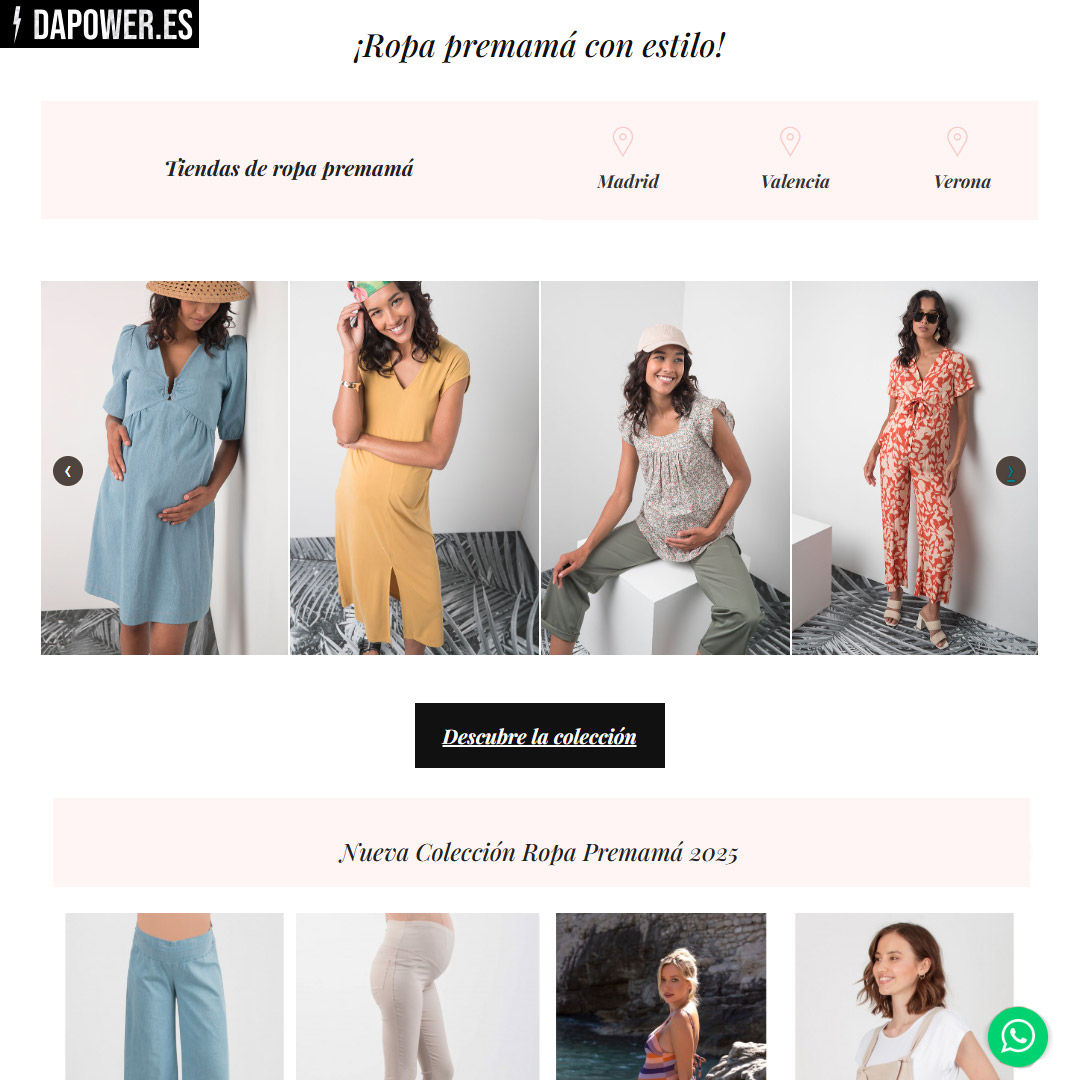Advance carousel with next arrow
Image resolution: width=1080 pixels, height=1080 pixels.
[1010, 471]
